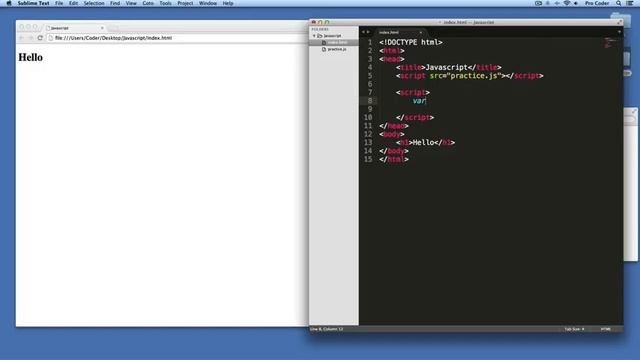The width and height of the screenshot is (640, 360).
Task: Click the opening body tag on line 12
Action: coord(392,134)
